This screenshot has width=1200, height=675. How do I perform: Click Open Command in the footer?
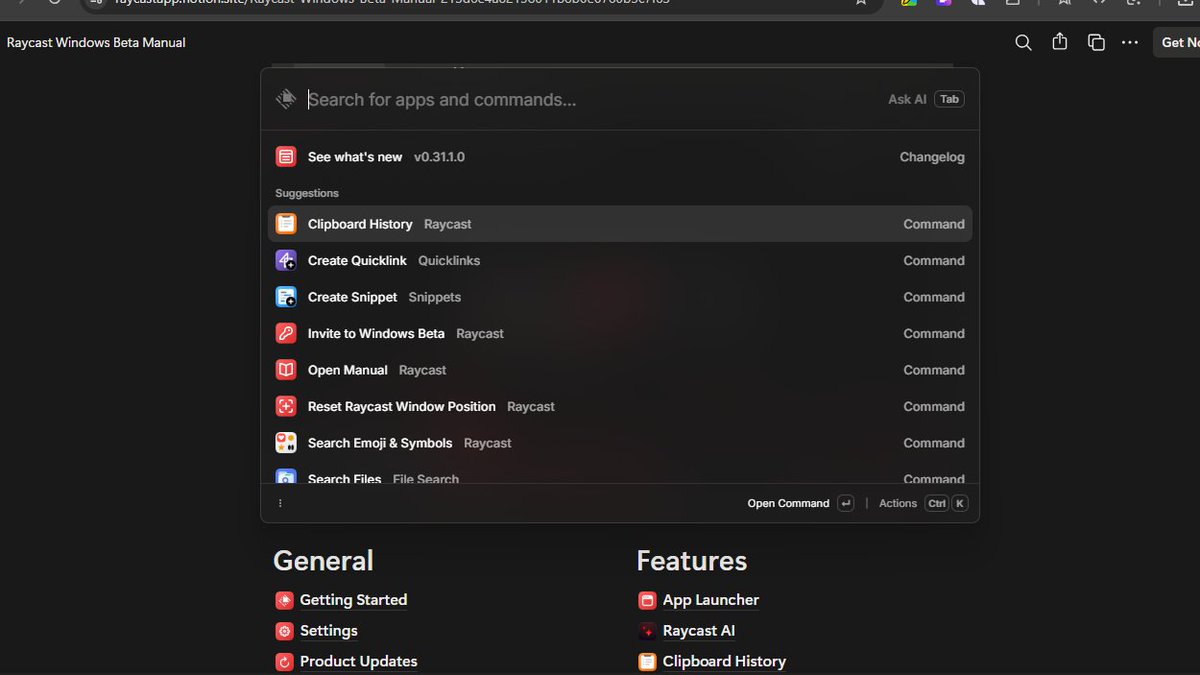tap(788, 503)
